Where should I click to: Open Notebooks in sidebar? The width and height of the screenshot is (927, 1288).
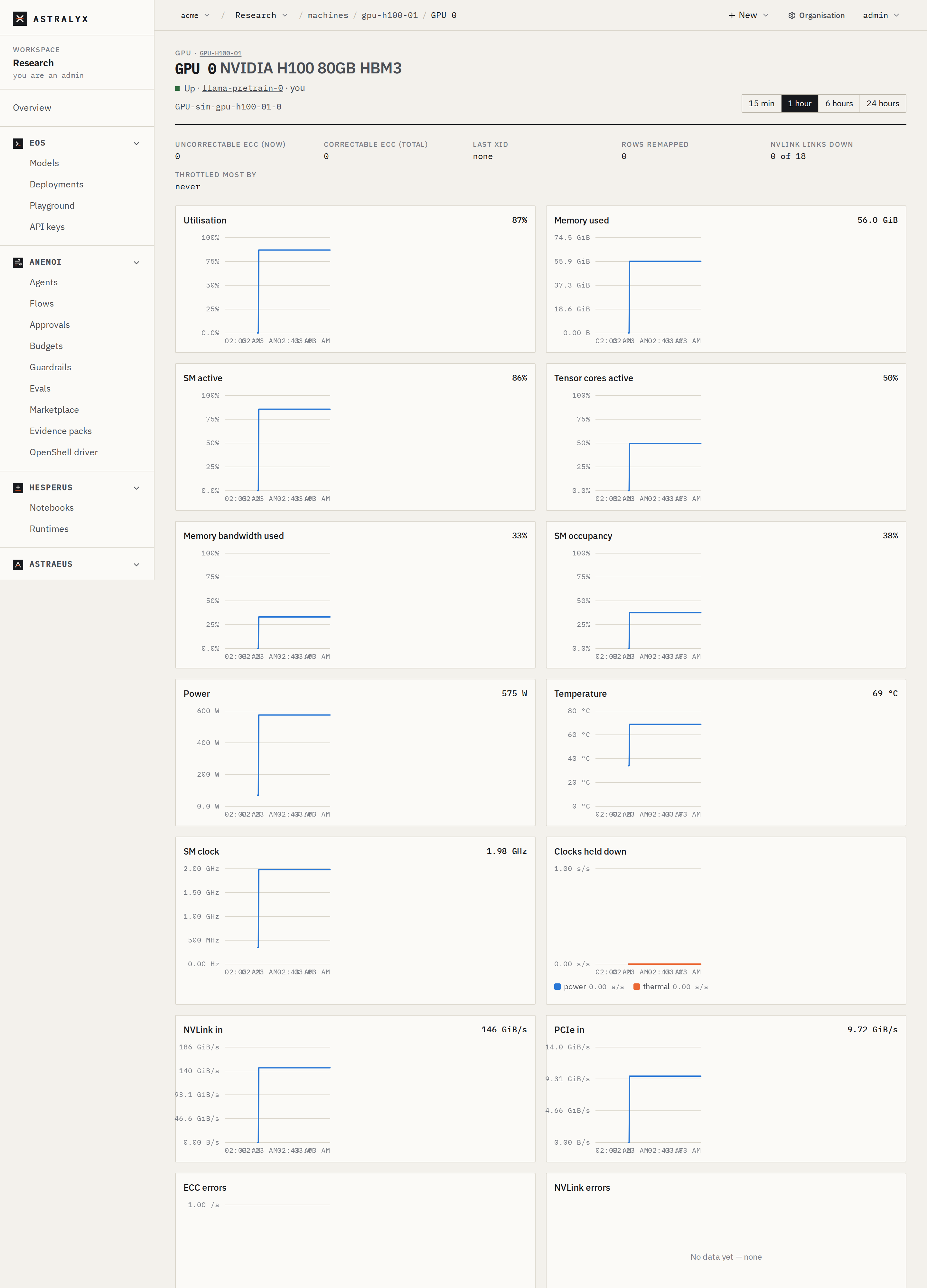[51, 508]
